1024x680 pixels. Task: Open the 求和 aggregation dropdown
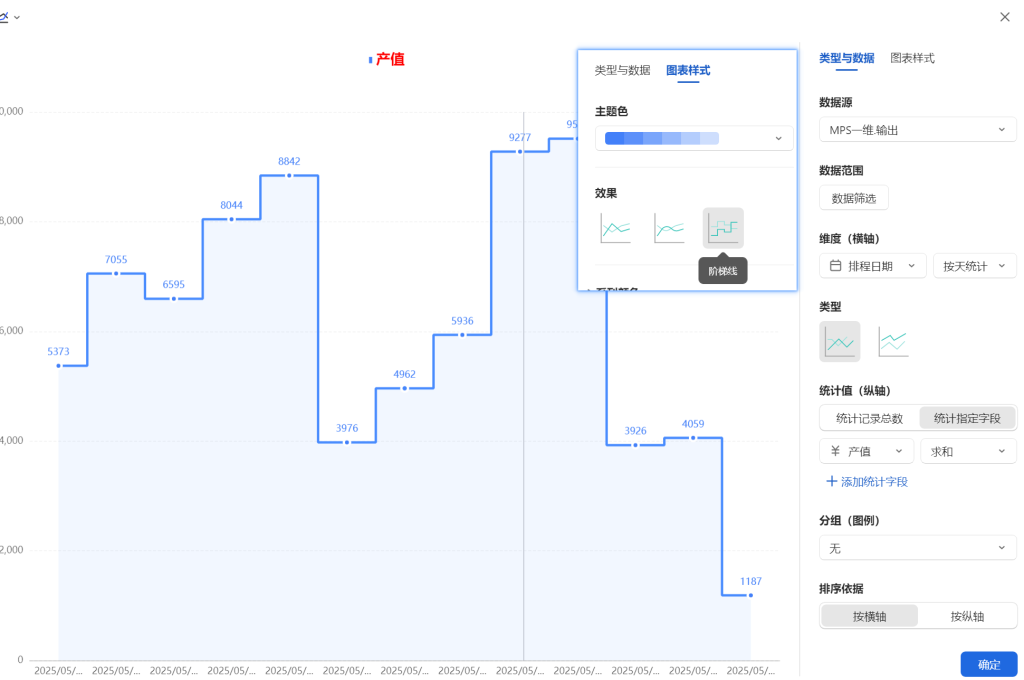click(968, 451)
